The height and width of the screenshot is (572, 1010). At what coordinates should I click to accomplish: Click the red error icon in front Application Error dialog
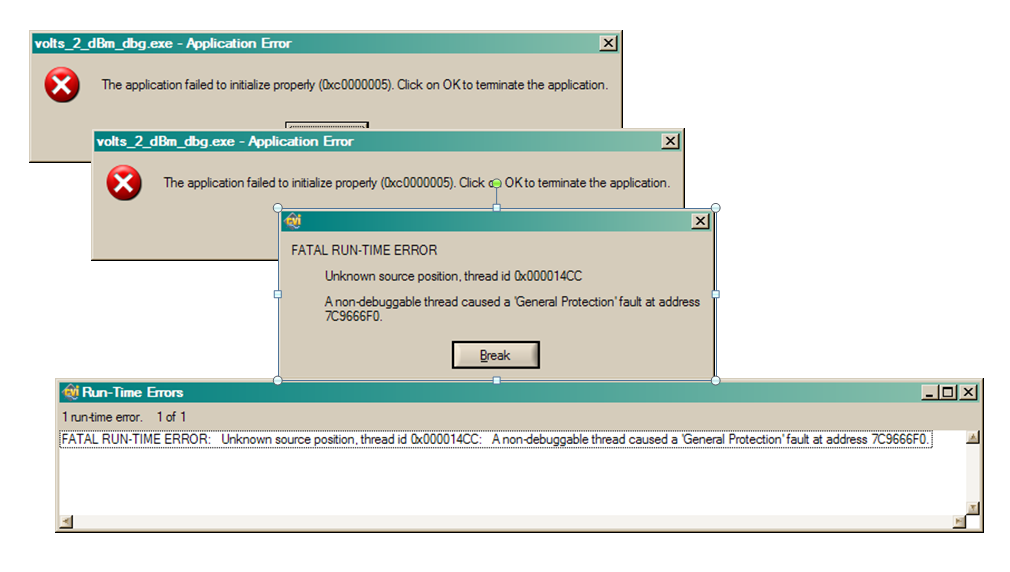[124, 183]
